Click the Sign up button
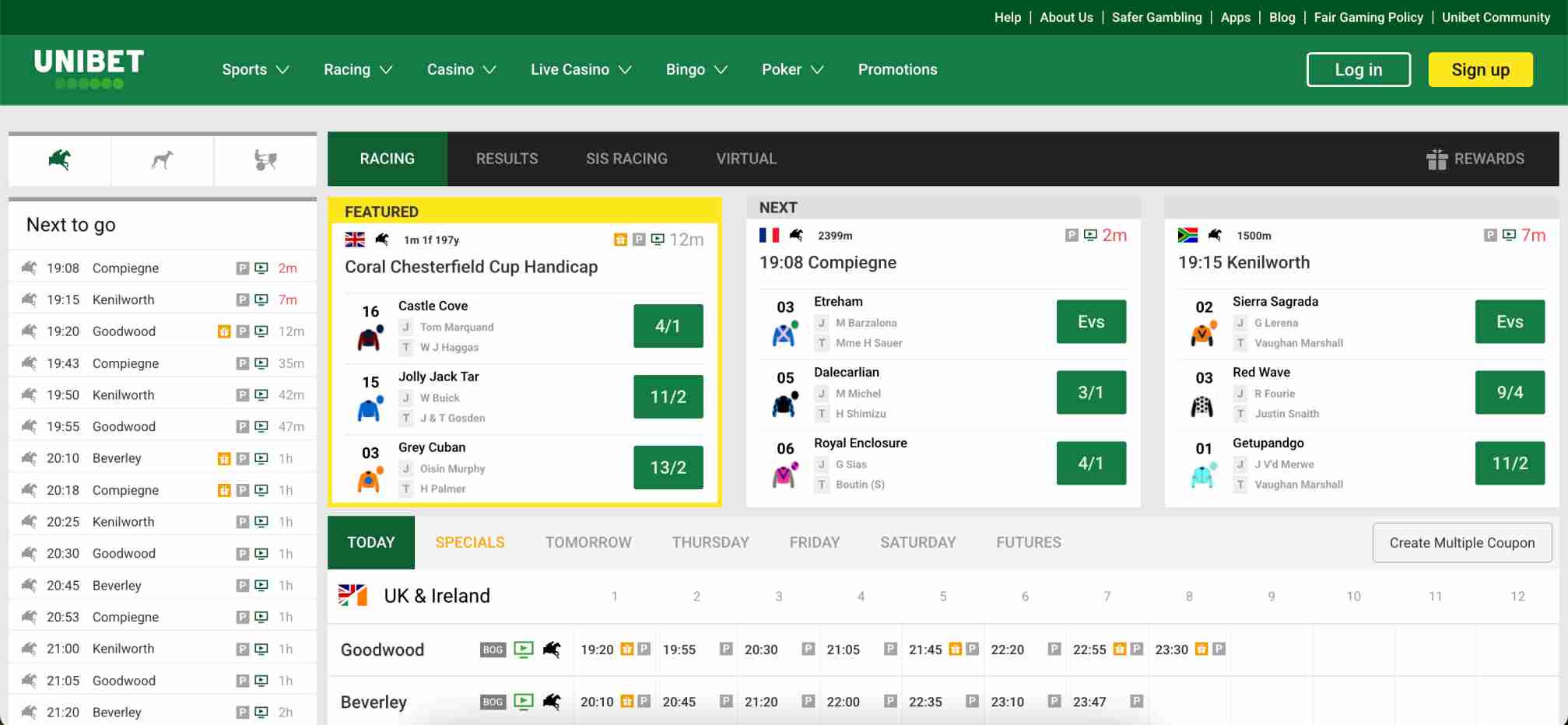Image resolution: width=1568 pixels, height=725 pixels. pos(1481,69)
